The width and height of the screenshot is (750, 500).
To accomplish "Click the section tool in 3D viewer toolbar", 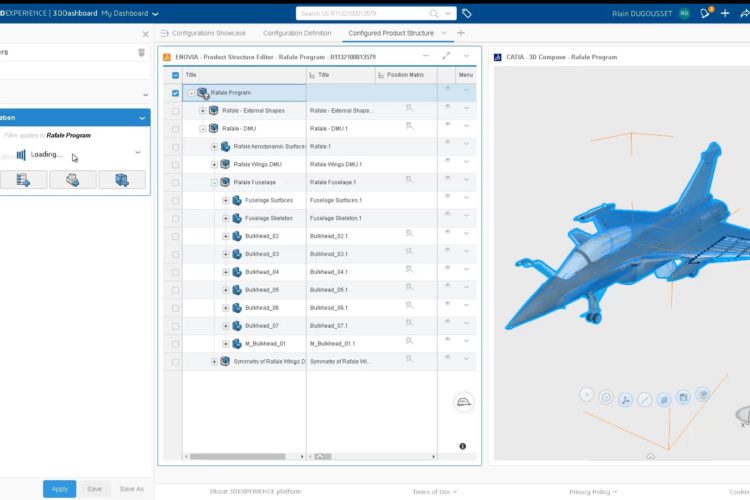I will click(664, 399).
